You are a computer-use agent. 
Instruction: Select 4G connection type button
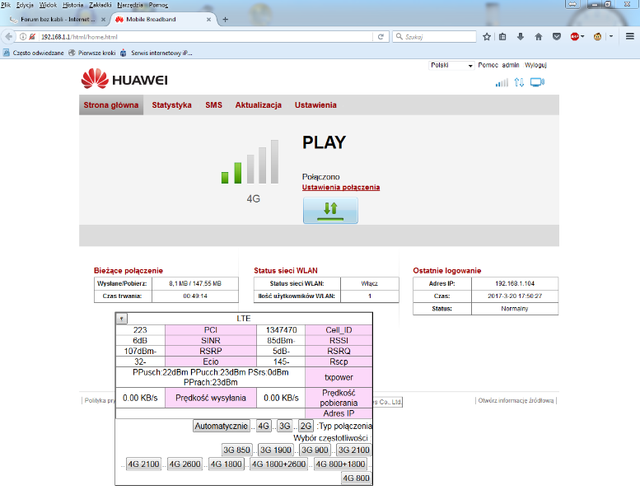pyautogui.click(x=264, y=426)
